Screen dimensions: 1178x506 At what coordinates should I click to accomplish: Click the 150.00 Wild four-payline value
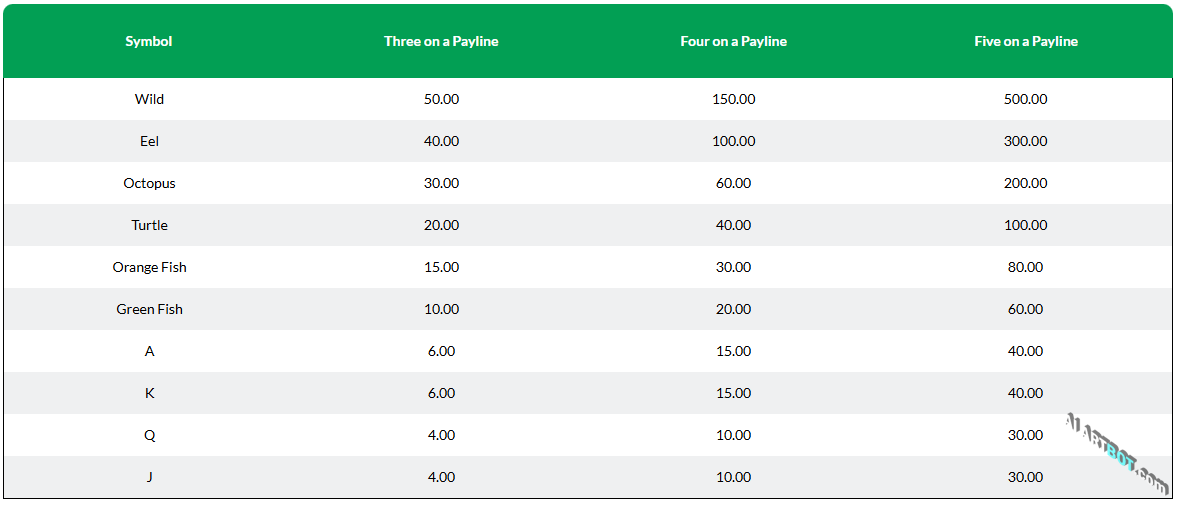point(733,99)
